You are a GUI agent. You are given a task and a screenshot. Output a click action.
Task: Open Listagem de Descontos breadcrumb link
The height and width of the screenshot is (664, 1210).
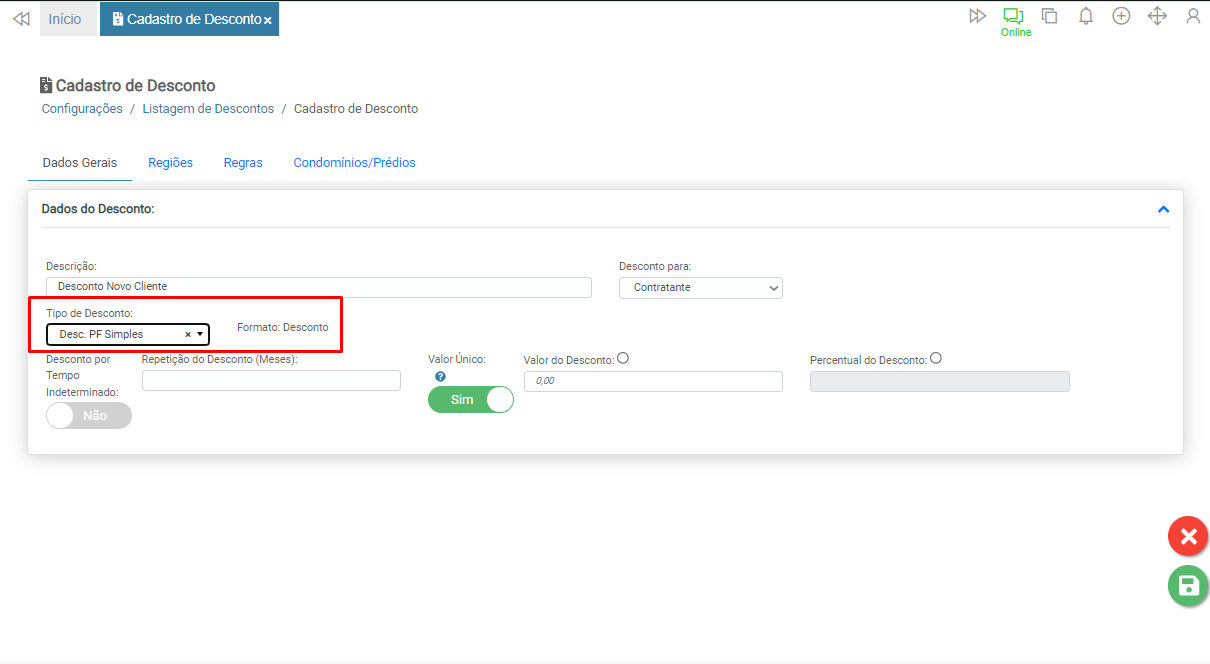(208, 108)
